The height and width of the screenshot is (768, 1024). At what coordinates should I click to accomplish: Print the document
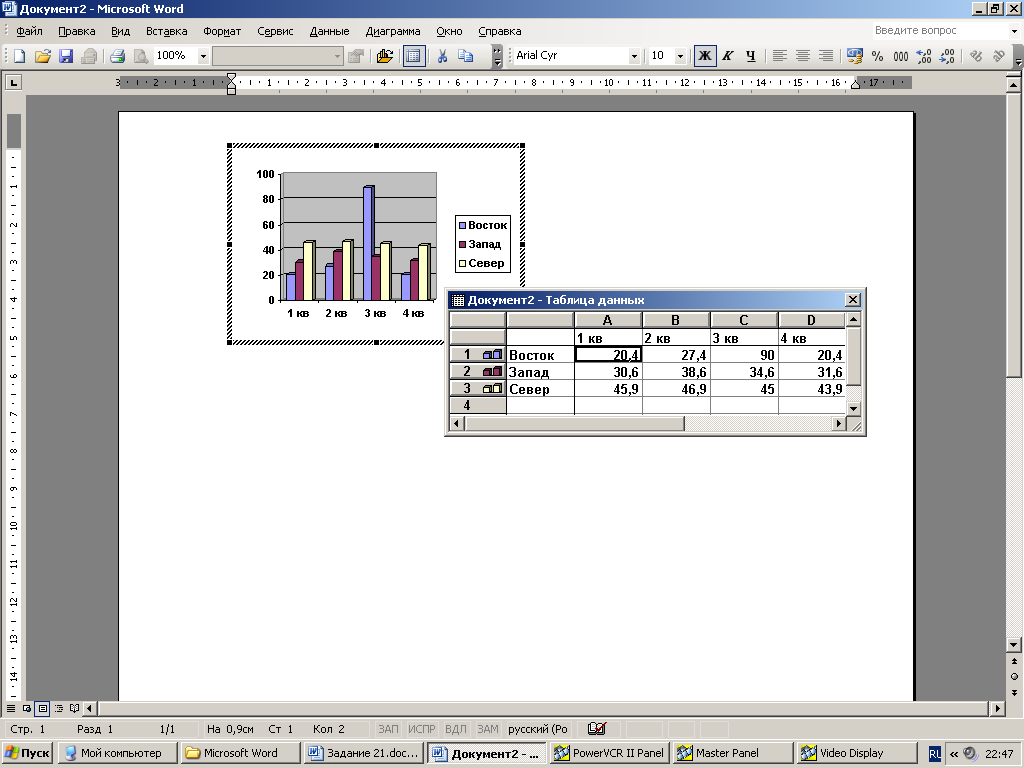[x=118, y=56]
